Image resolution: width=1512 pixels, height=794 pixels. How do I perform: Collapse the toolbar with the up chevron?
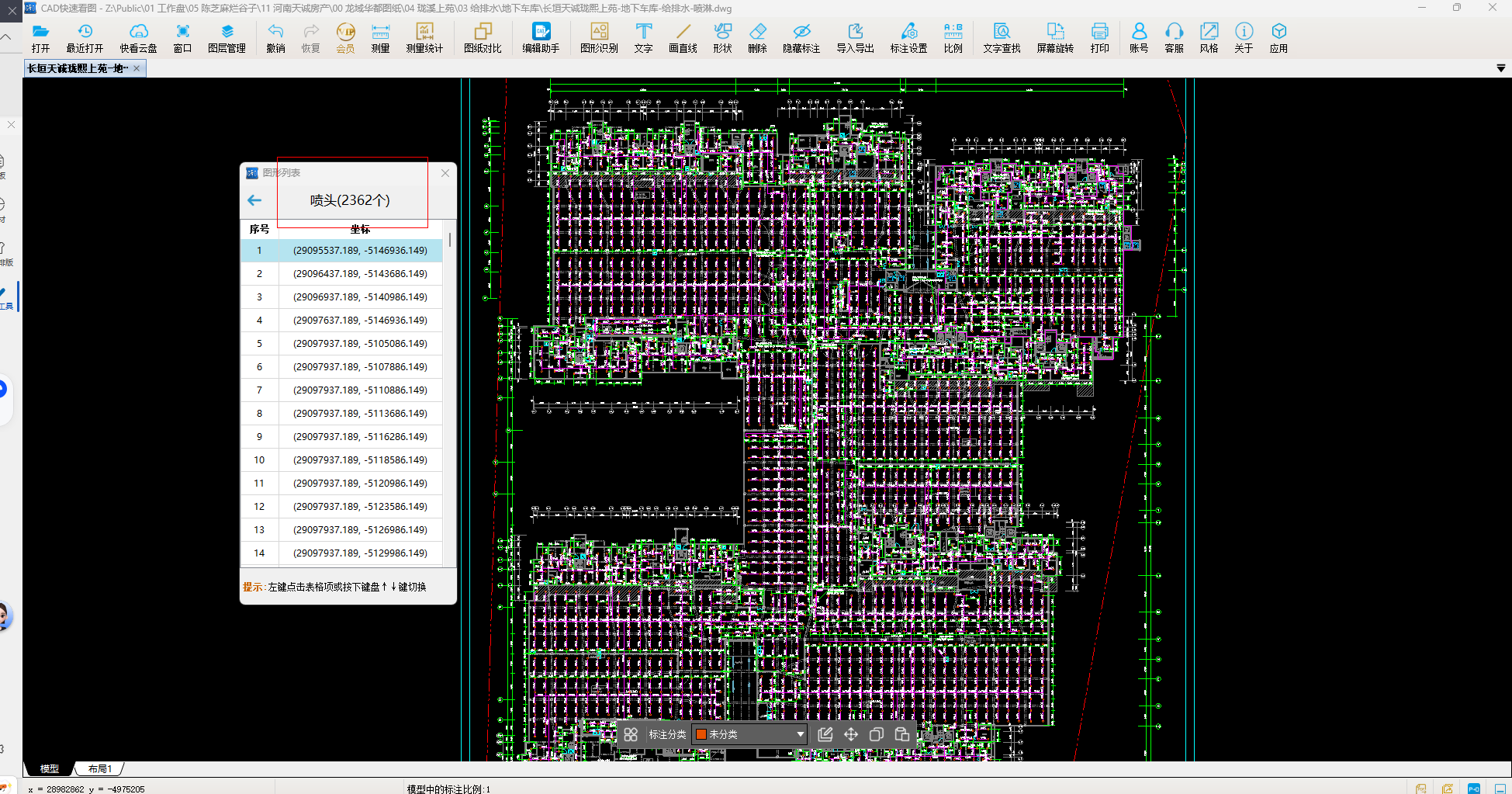pos(6,36)
